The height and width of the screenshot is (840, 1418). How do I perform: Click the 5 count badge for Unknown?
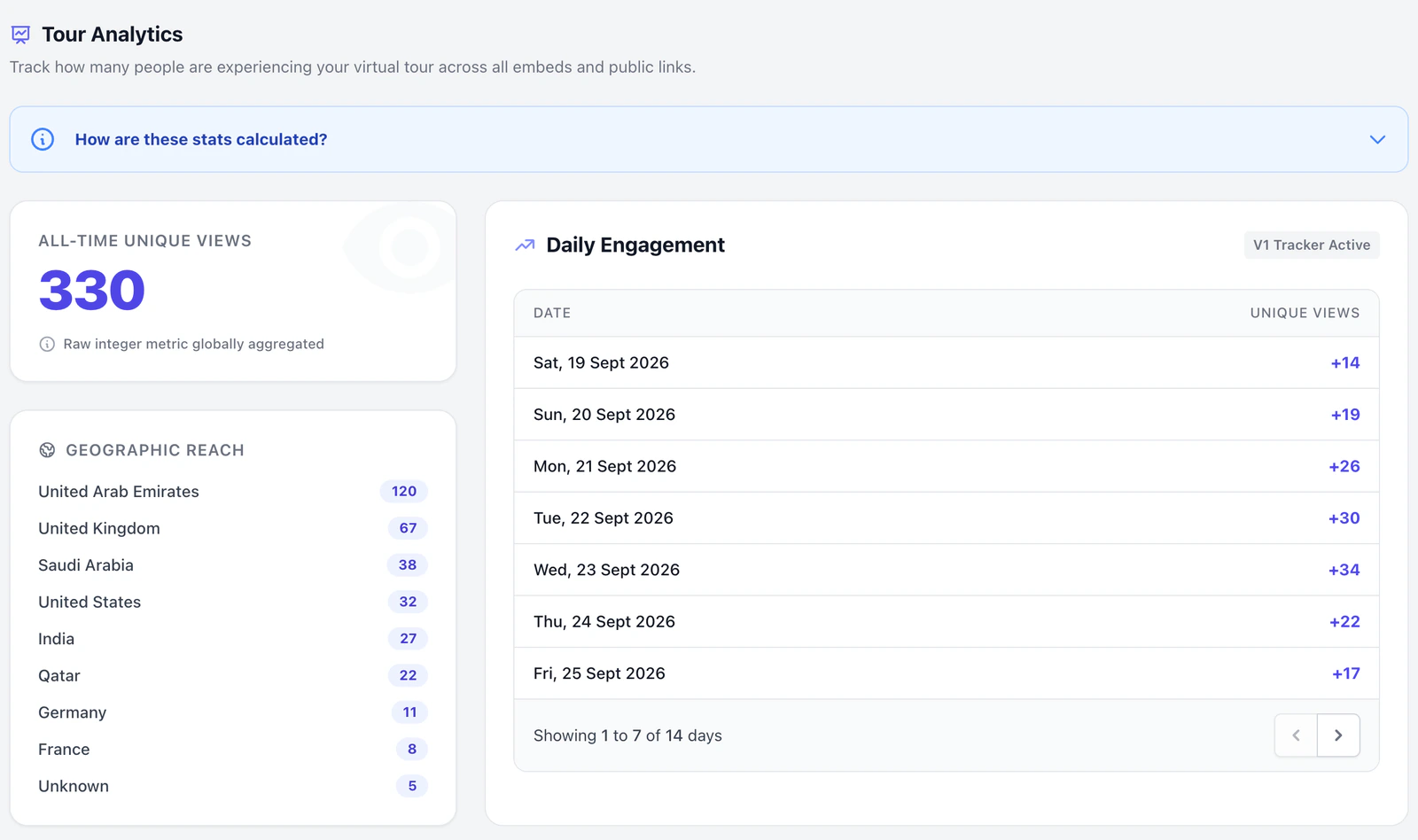[412, 786]
